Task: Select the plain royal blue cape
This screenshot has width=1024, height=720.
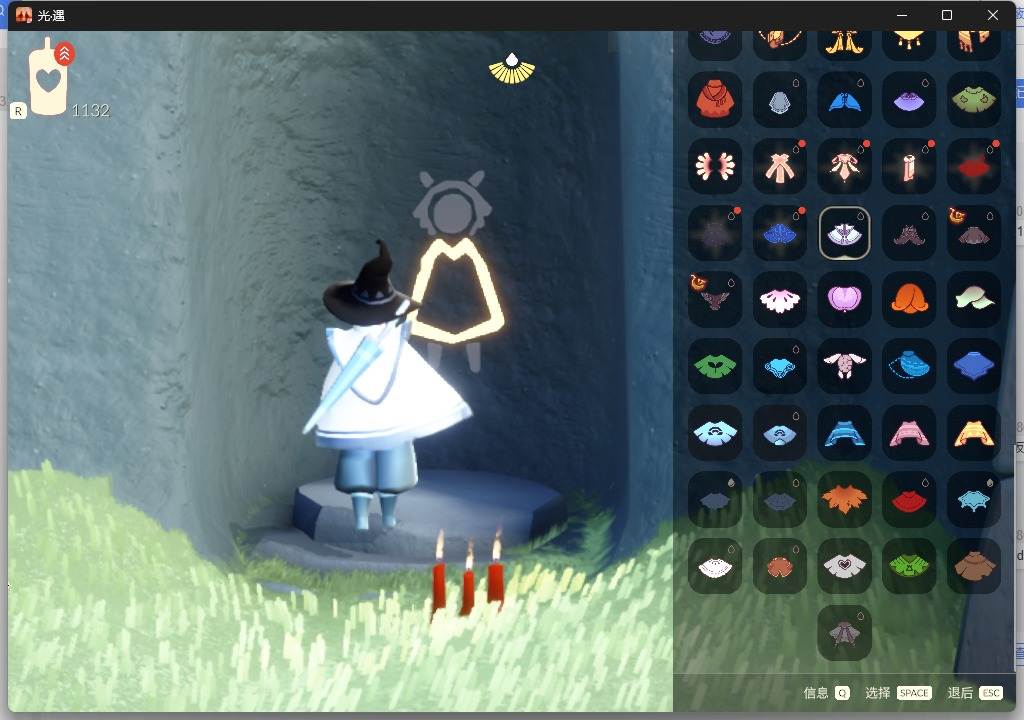Action: 974,367
